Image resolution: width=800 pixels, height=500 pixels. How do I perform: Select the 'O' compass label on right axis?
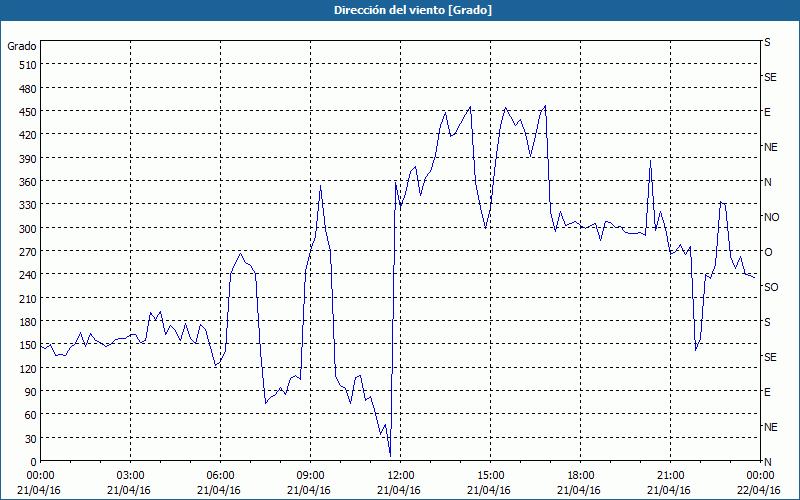[x=768, y=252]
